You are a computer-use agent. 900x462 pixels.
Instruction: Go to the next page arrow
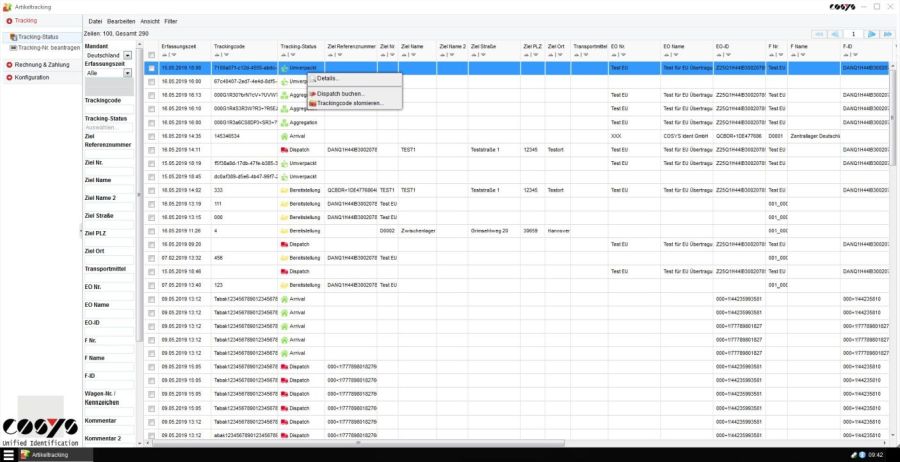click(871, 34)
